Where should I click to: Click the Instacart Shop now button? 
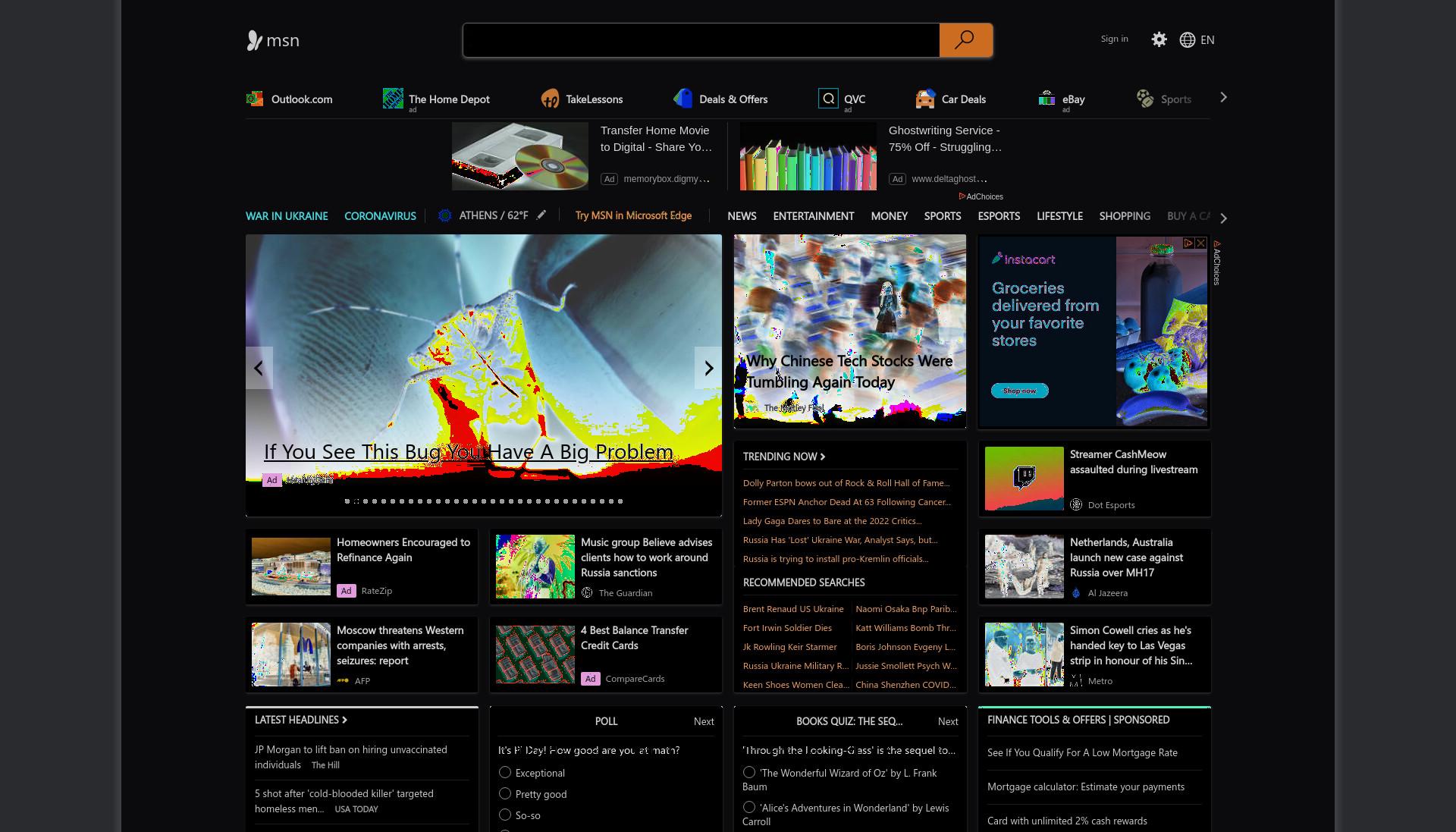1019,391
